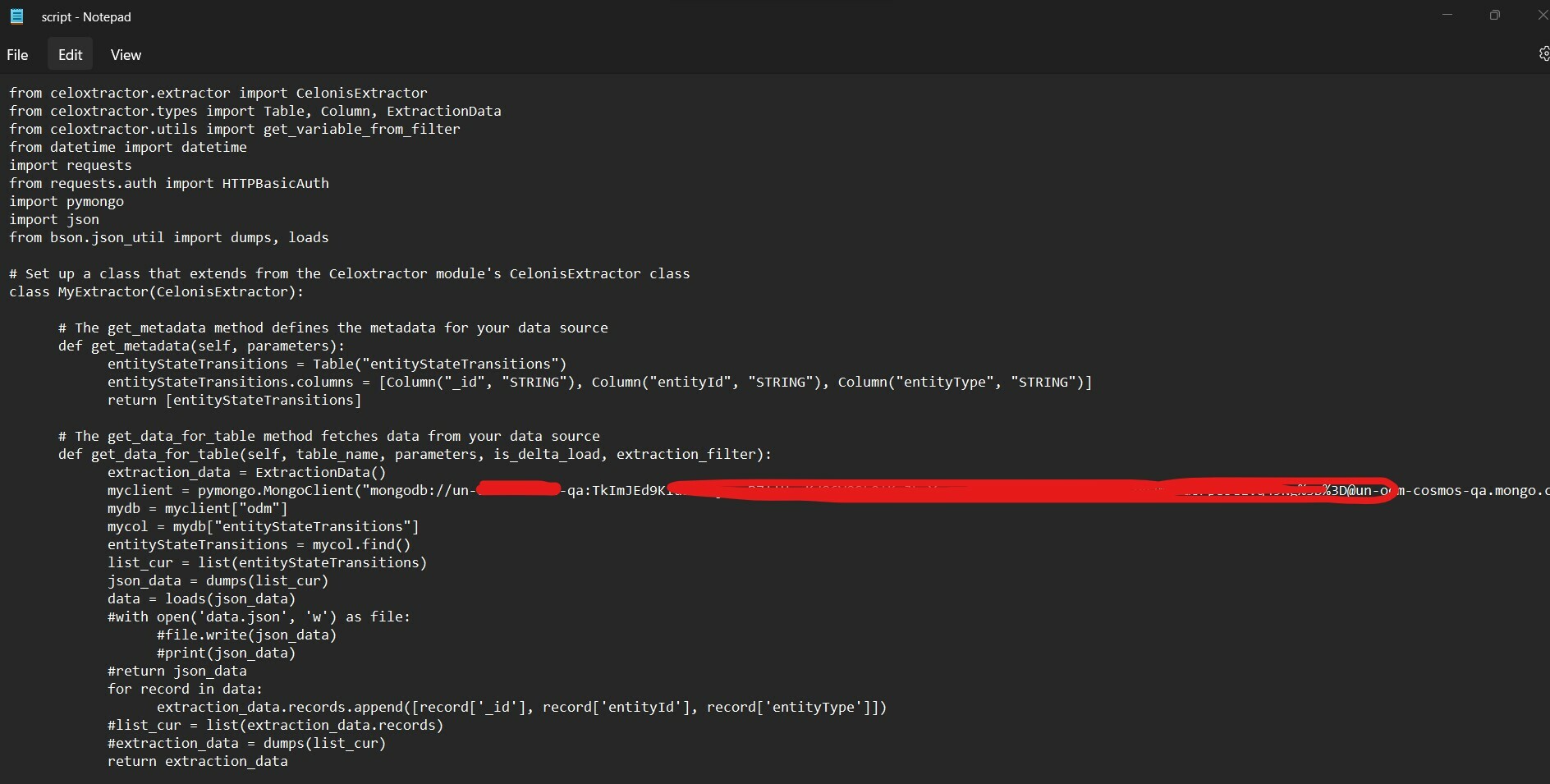Click 'from bson.json_util import dumps, loads' line
Screen dimensions: 1550x784
[x=169, y=237]
